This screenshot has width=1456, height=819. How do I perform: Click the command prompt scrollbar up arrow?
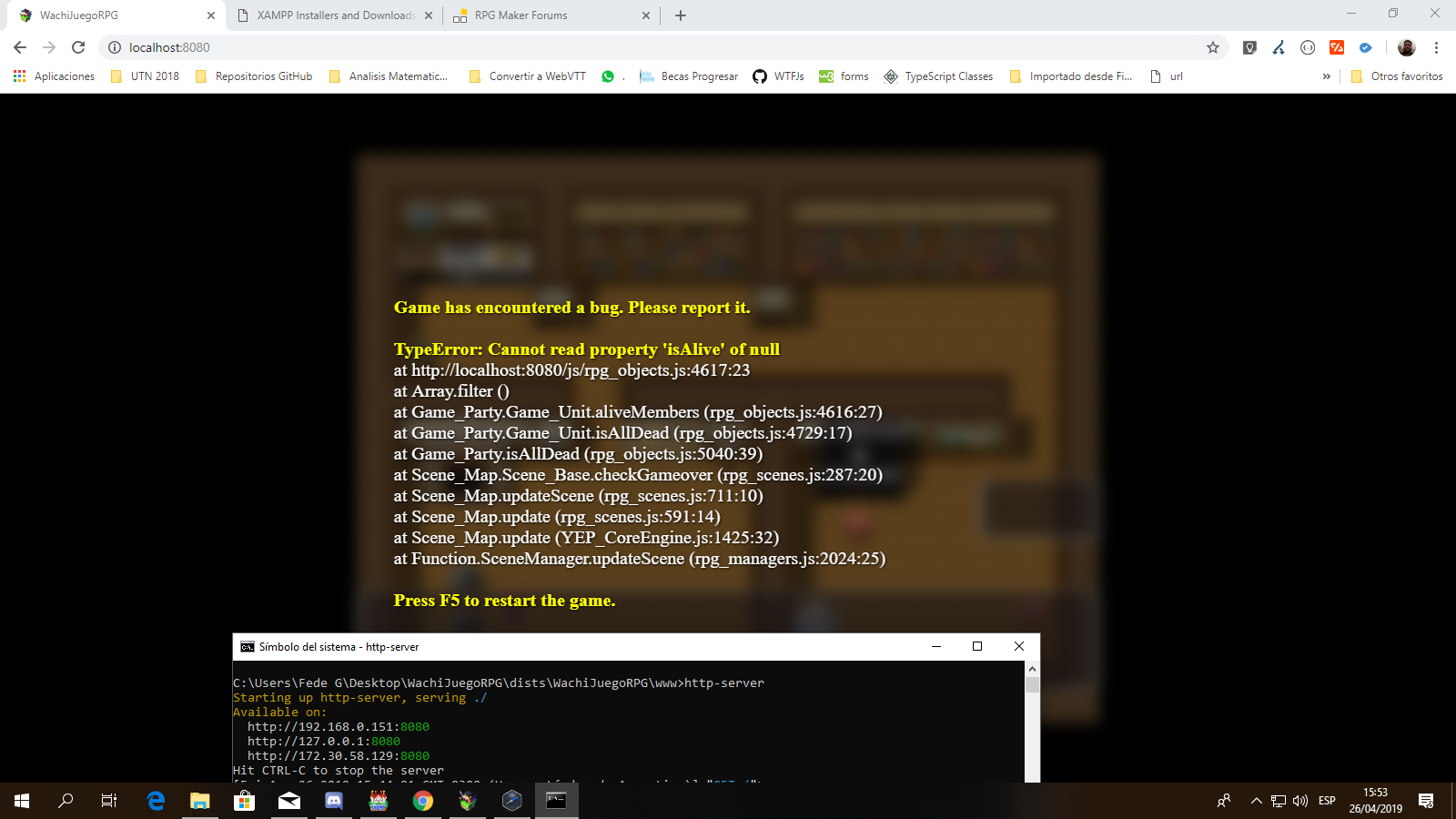[1032, 669]
